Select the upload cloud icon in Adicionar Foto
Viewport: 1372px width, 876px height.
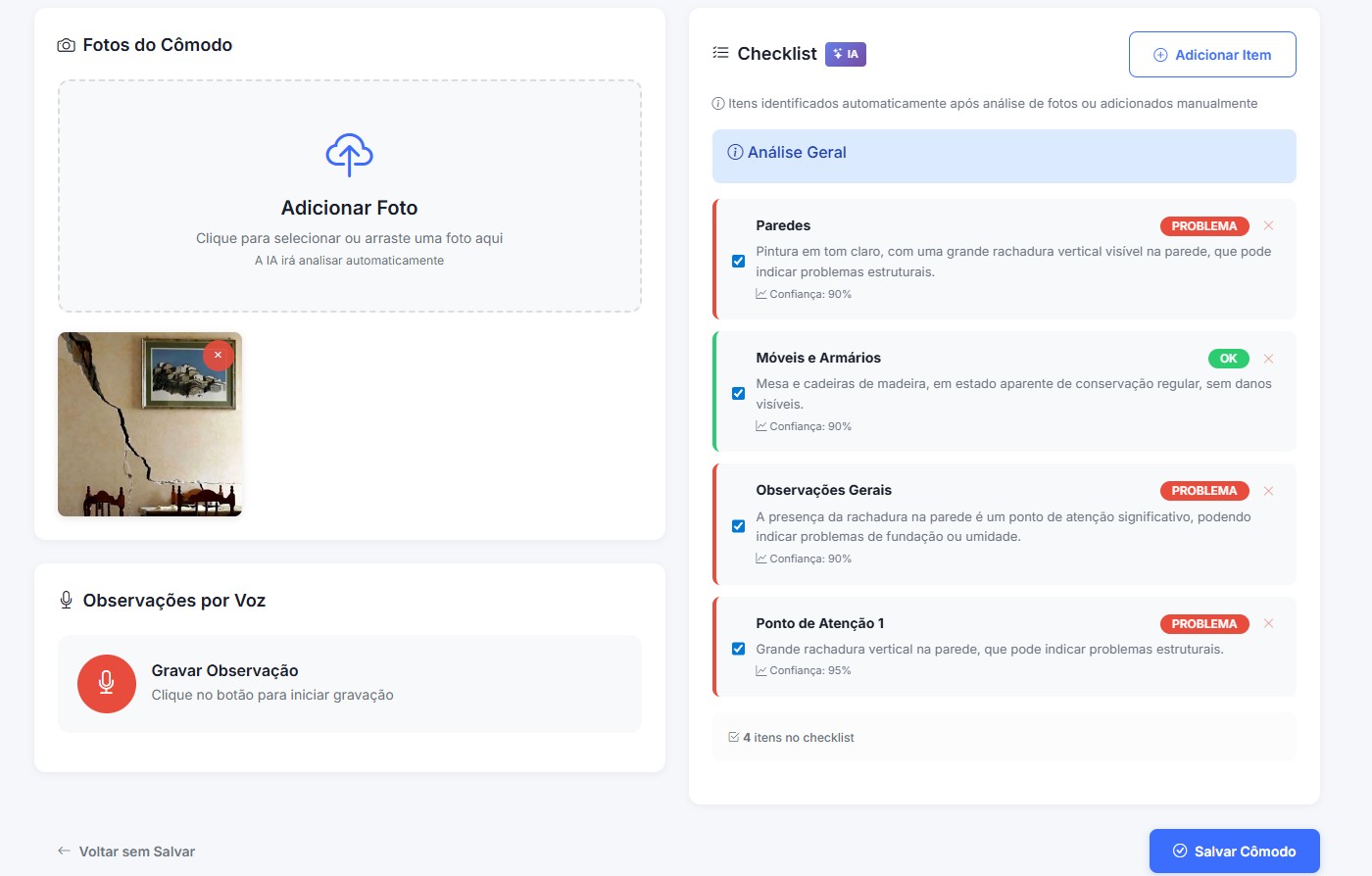click(349, 154)
